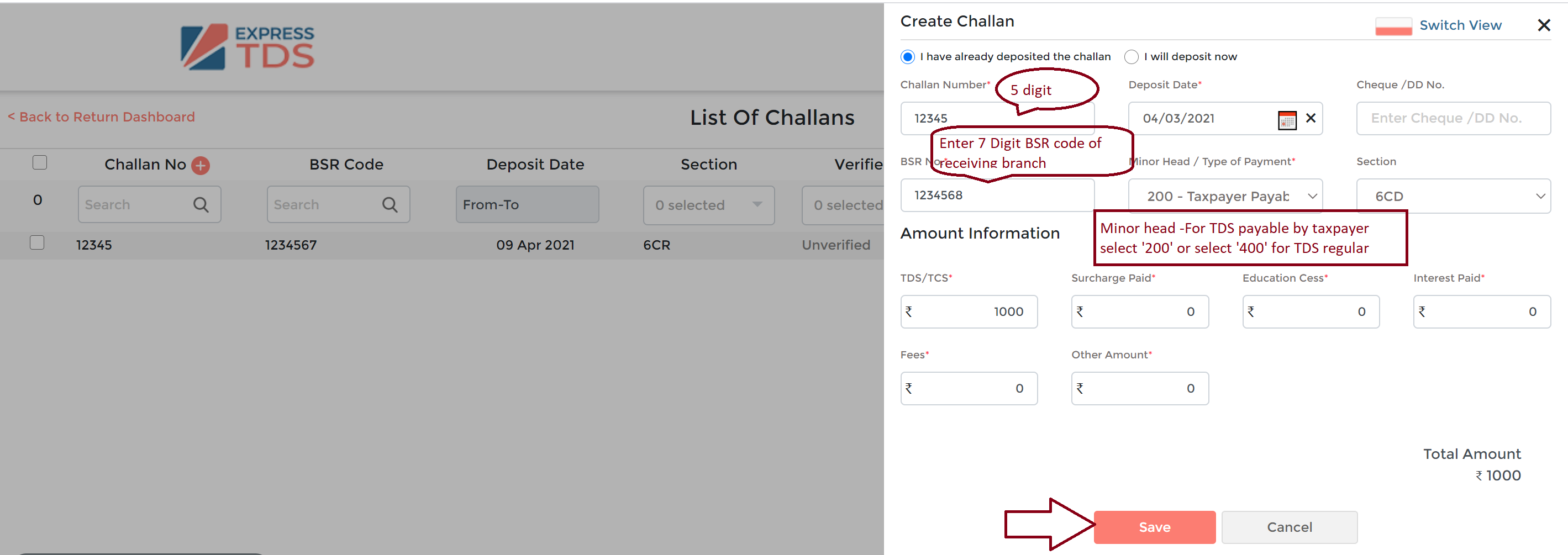The height and width of the screenshot is (555, 1568).
Task: Clear the deposit date using the X icon
Action: (x=1311, y=118)
